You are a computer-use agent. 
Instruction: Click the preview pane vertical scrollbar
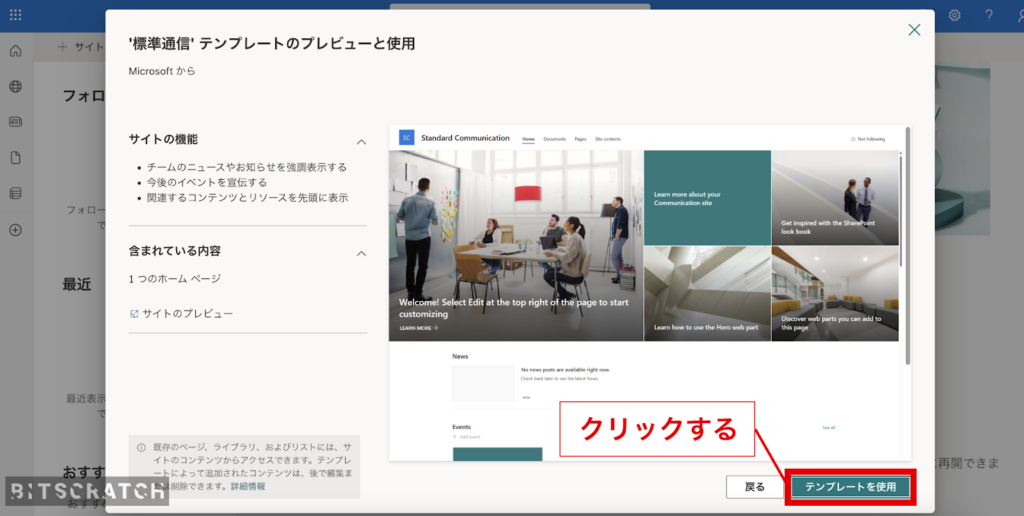tap(907, 250)
